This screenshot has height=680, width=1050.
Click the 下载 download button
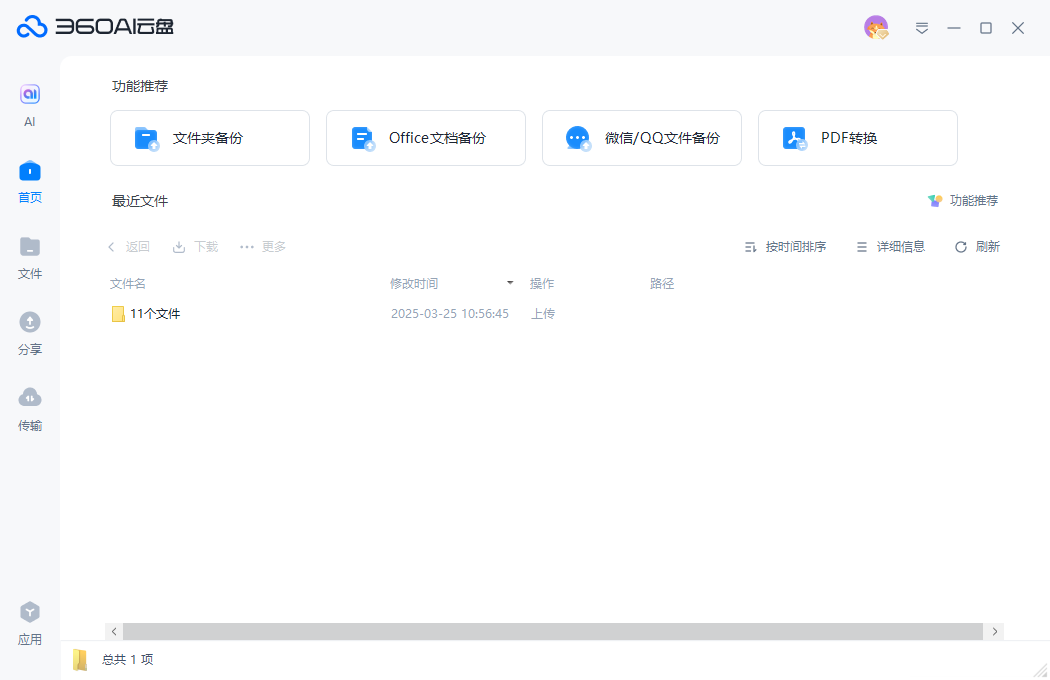pyautogui.click(x=194, y=246)
